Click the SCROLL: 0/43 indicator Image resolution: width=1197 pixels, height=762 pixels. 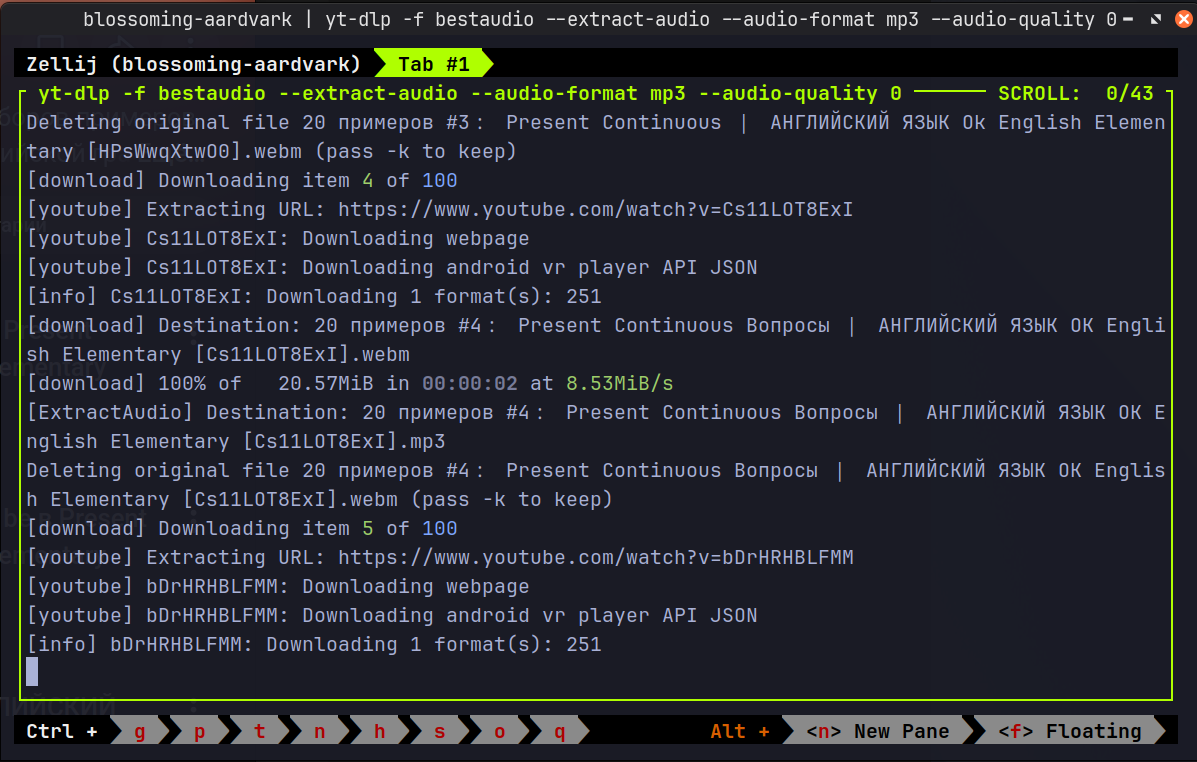point(1076,93)
